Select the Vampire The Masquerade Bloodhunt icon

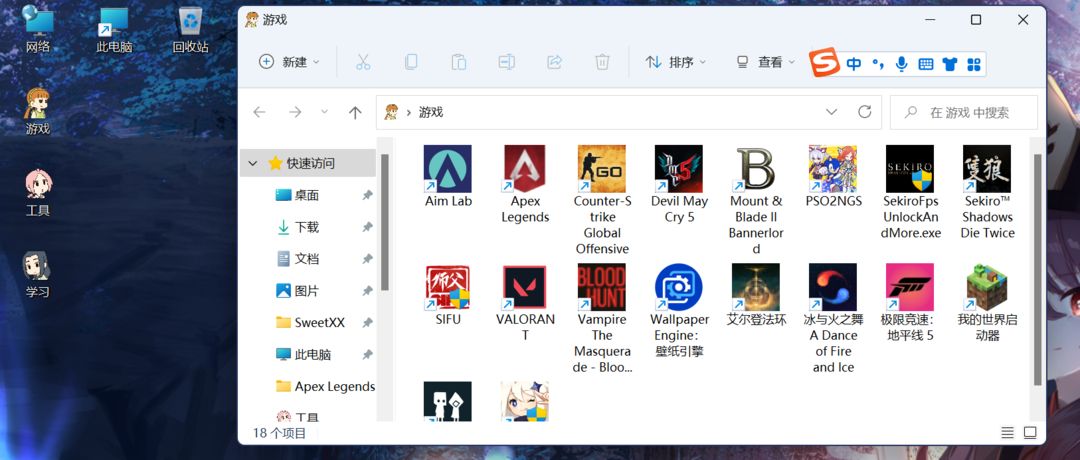point(602,318)
